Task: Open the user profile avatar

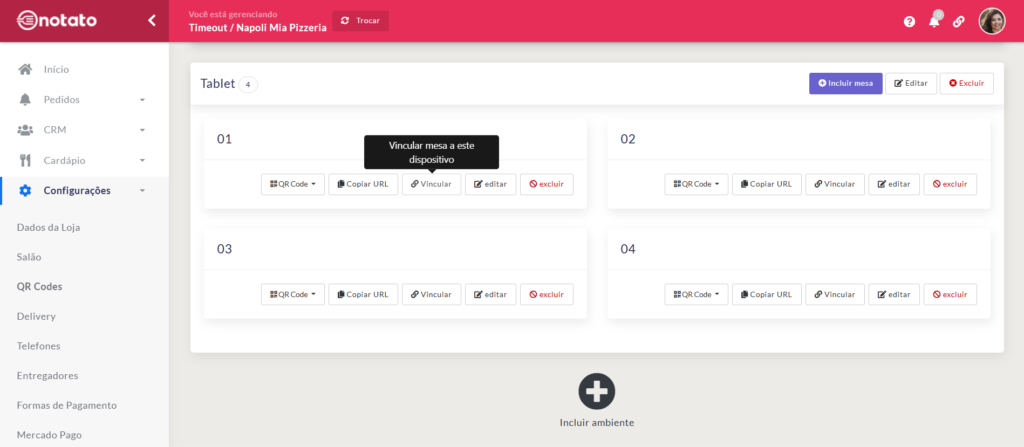Action: click(x=991, y=21)
